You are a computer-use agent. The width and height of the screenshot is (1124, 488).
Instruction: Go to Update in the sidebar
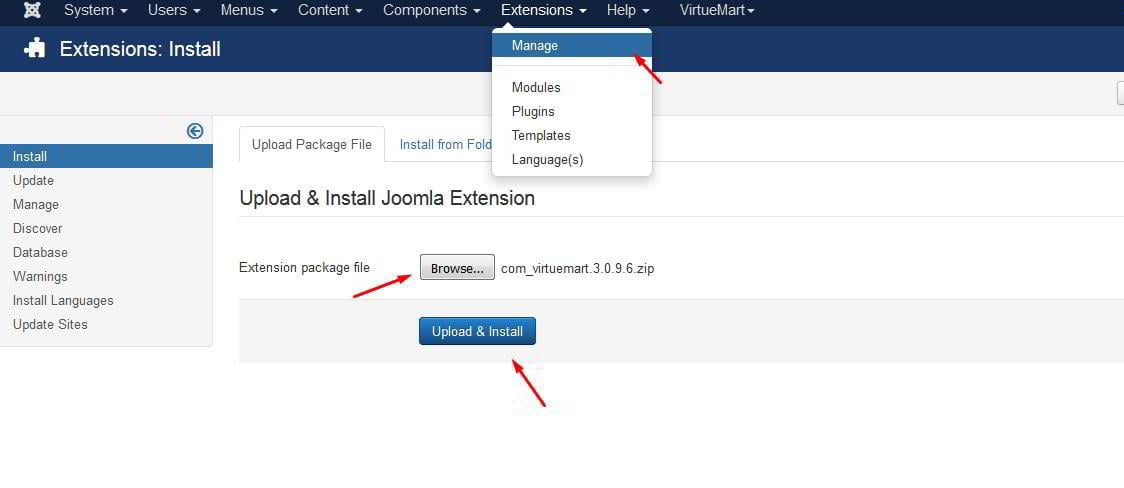(33, 181)
